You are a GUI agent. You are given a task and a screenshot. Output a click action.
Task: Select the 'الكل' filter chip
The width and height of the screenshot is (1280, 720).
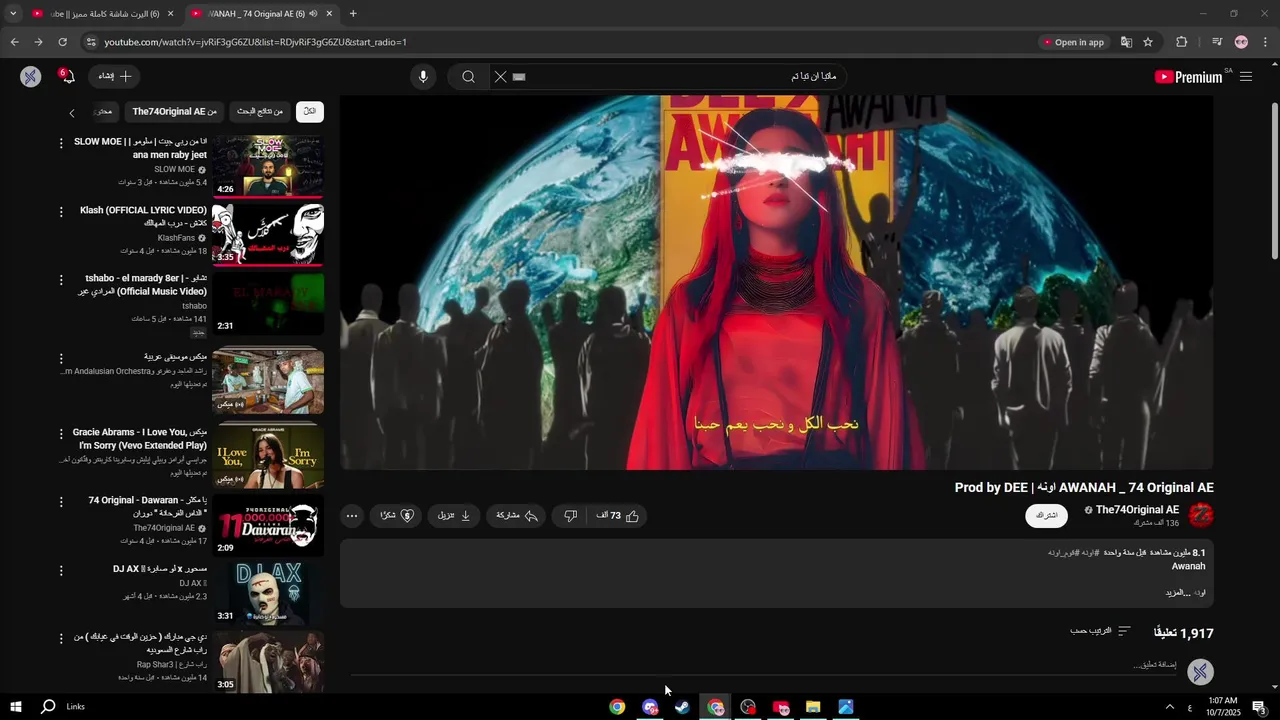[310, 112]
